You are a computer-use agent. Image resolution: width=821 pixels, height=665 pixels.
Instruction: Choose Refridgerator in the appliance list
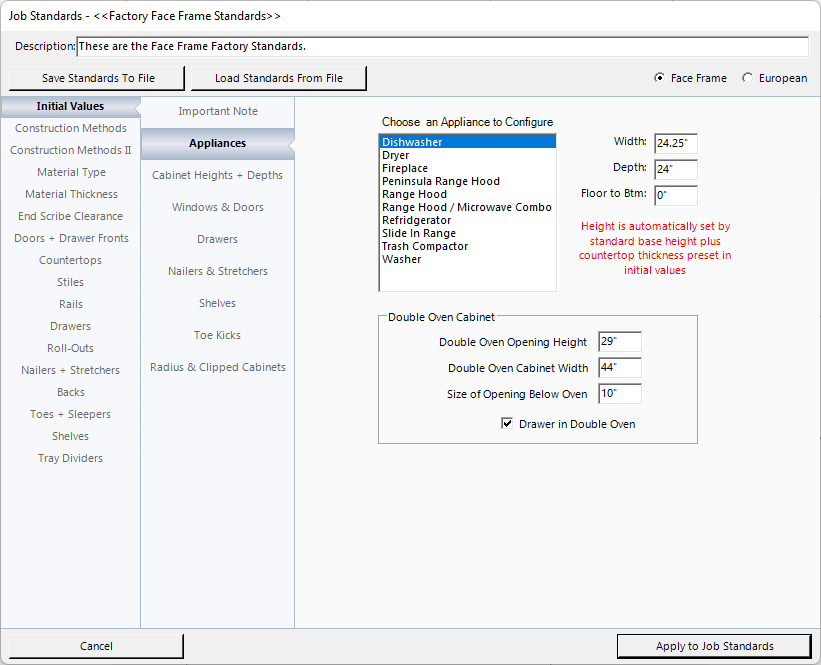(416, 220)
